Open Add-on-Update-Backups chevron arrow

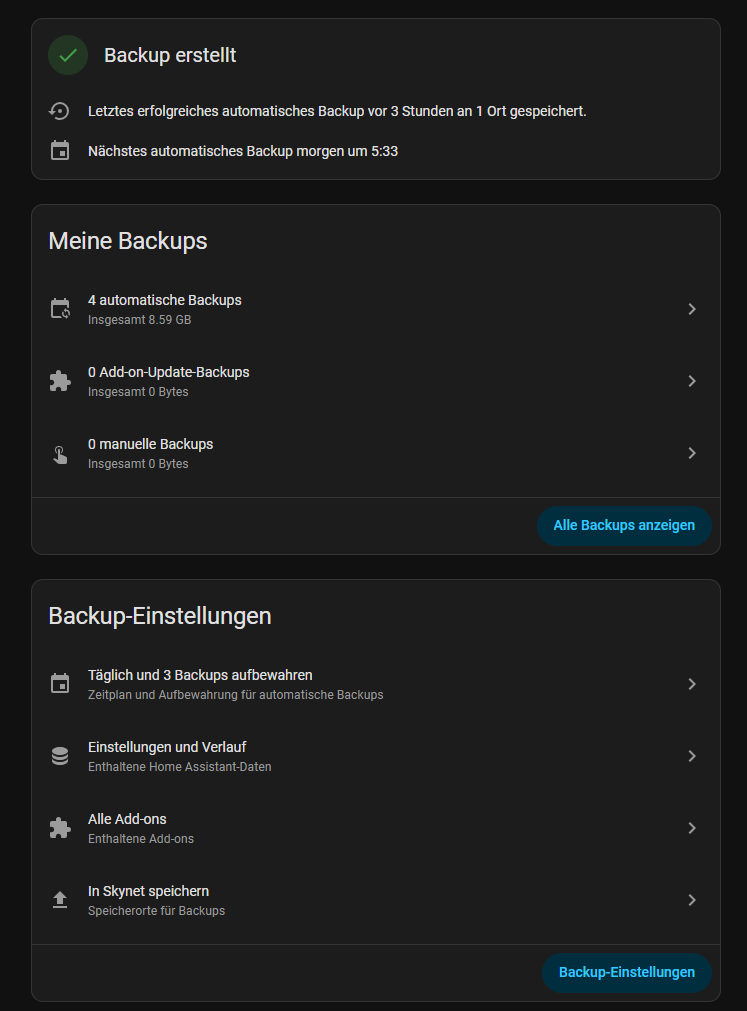pyautogui.click(x=691, y=381)
